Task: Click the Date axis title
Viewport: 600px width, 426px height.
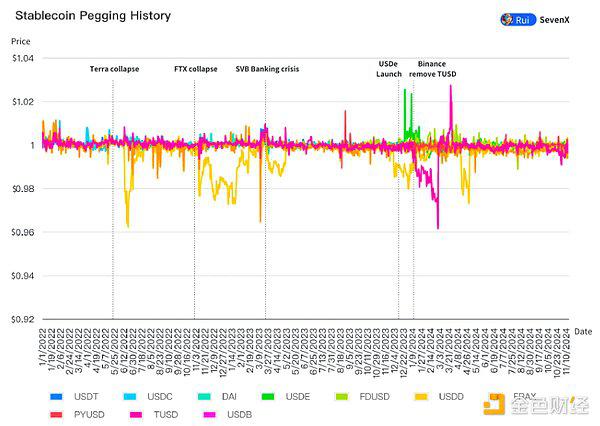Action: tap(583, 331)
